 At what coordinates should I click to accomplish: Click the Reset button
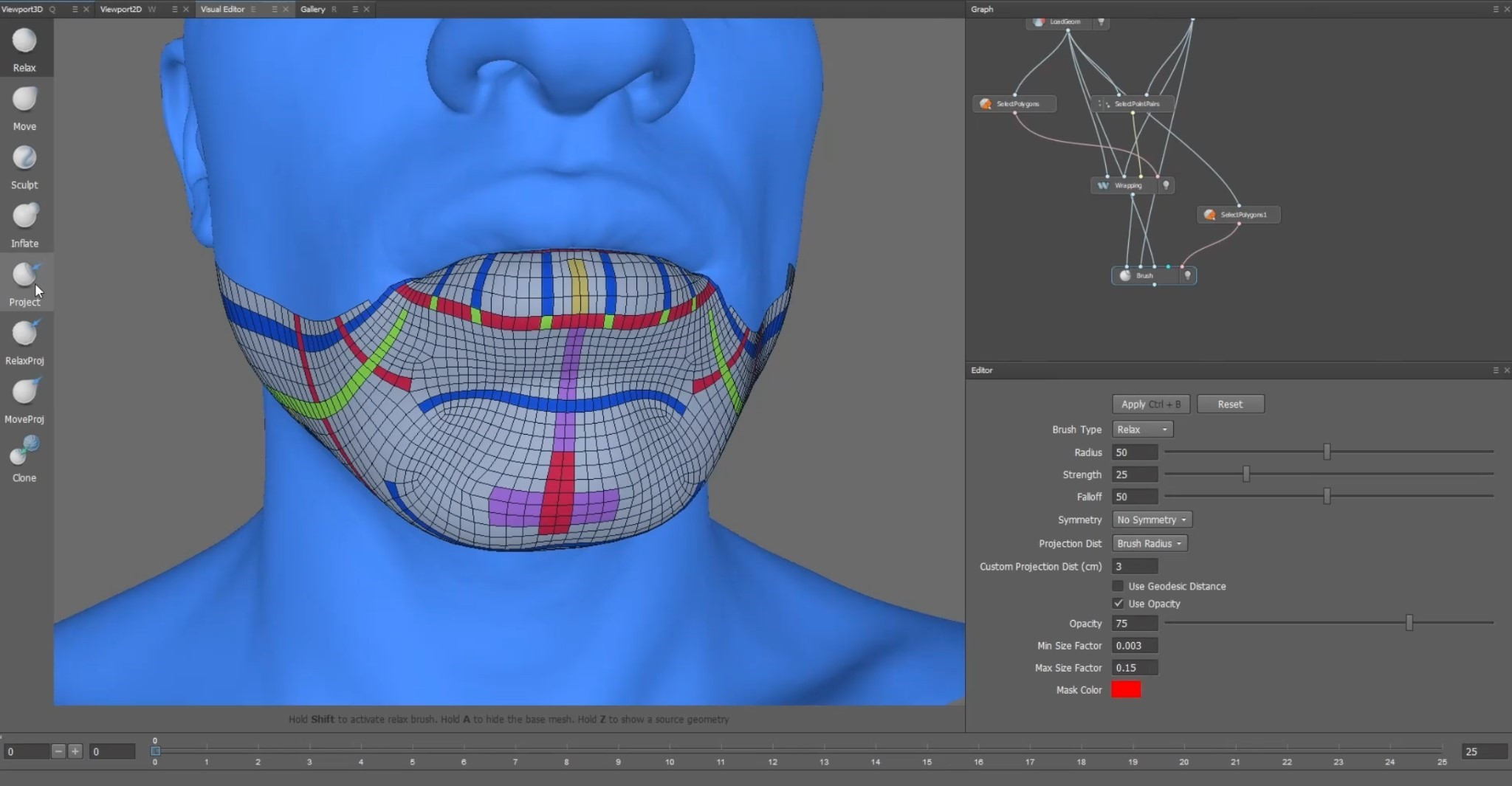click(1230, 404)
